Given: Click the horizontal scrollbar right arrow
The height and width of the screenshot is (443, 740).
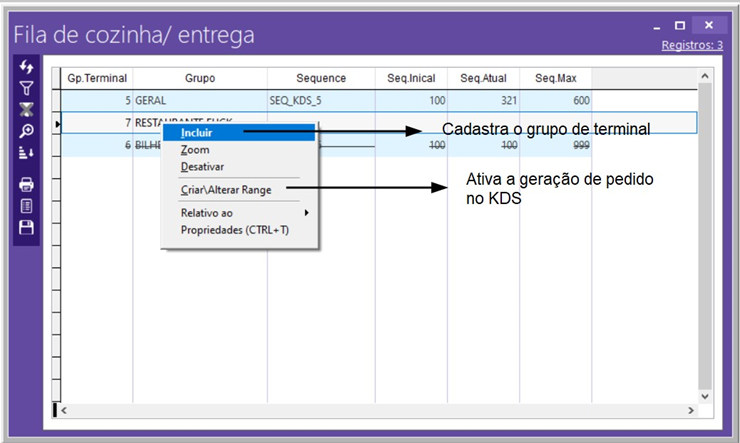Looking at the screenshot, I should coord(690,411).
